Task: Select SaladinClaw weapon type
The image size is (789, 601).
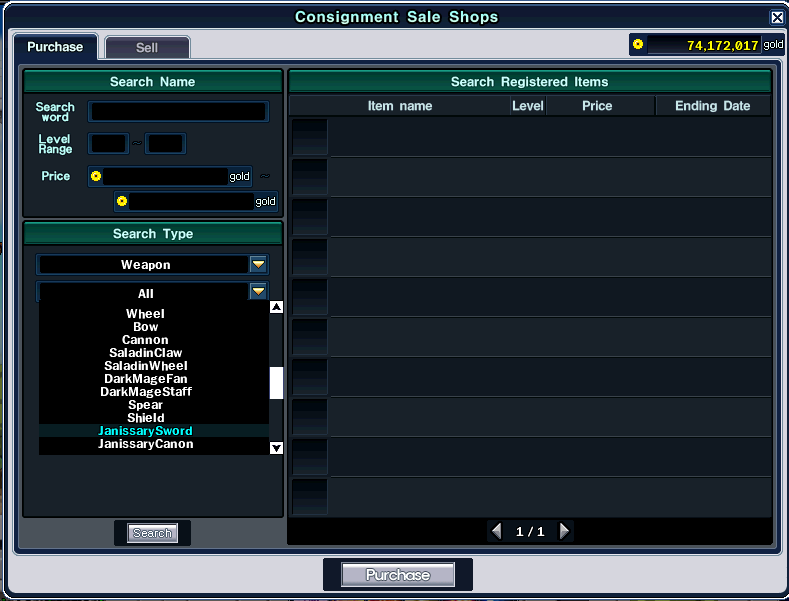Action: pyautogui.click(x=145, y=353)
